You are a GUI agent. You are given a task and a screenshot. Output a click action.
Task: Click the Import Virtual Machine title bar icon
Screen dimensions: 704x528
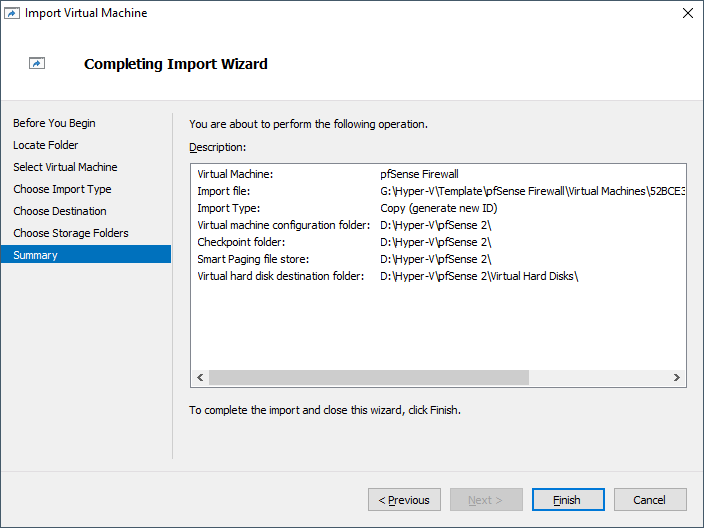coord(12,13)
